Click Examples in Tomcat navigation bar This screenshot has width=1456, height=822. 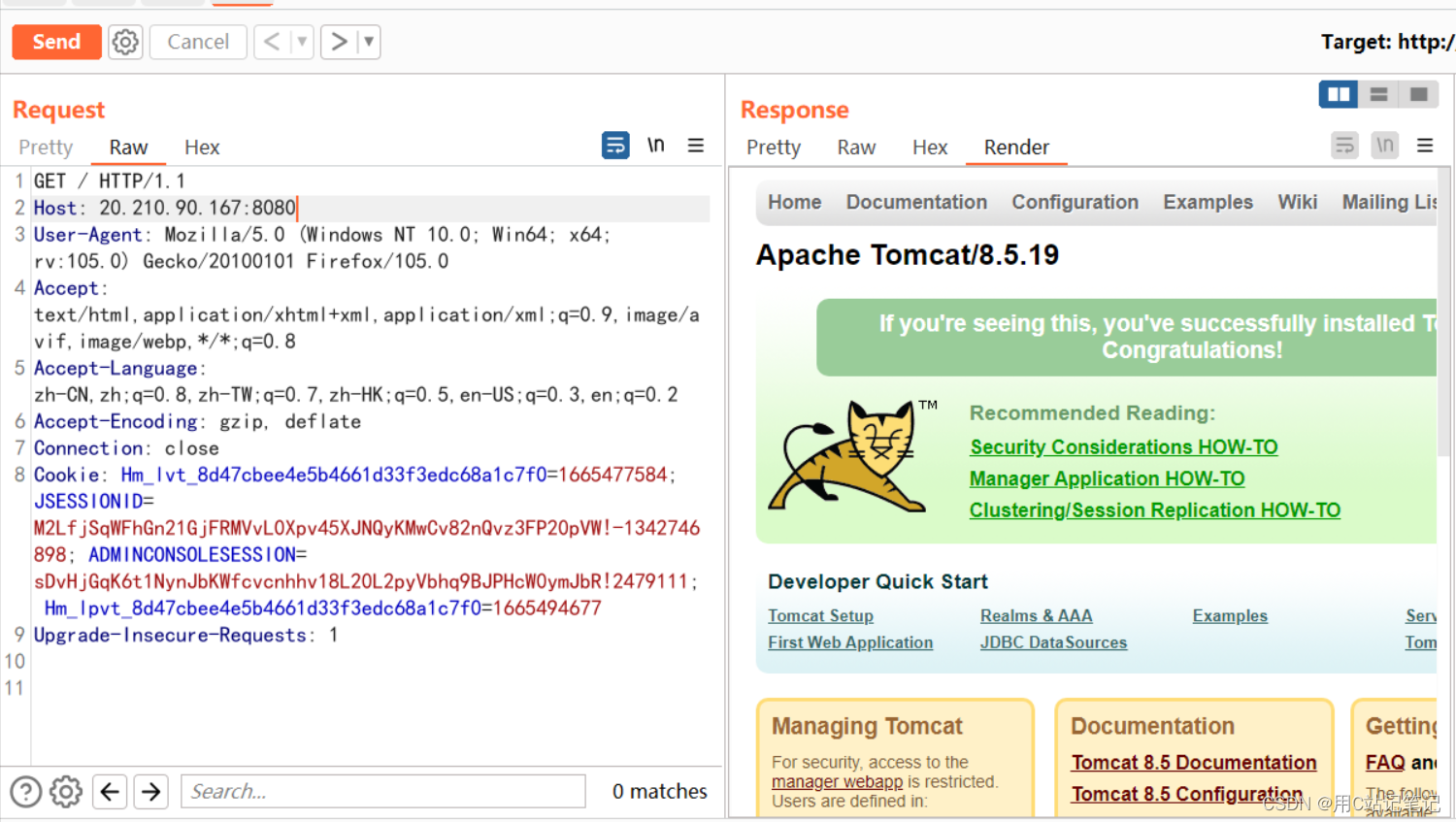1208,202
